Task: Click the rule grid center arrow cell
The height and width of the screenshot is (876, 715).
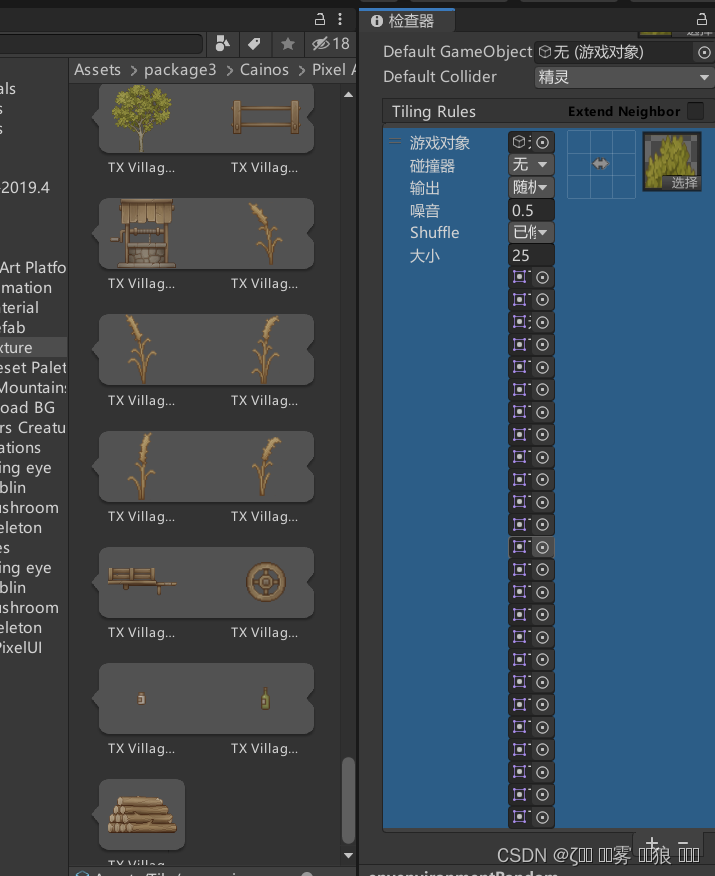Action: pos(600,164)
